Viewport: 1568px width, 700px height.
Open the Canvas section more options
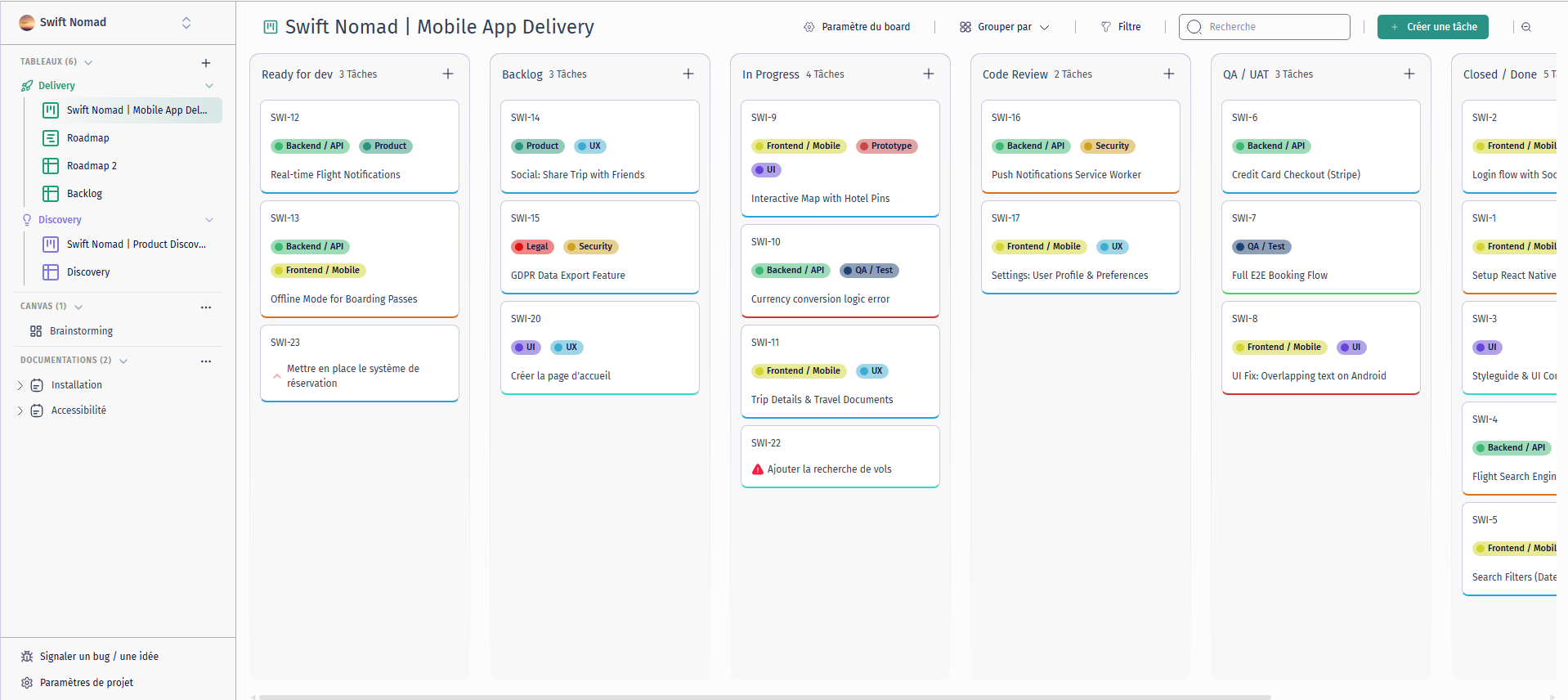tap(206, 307)
